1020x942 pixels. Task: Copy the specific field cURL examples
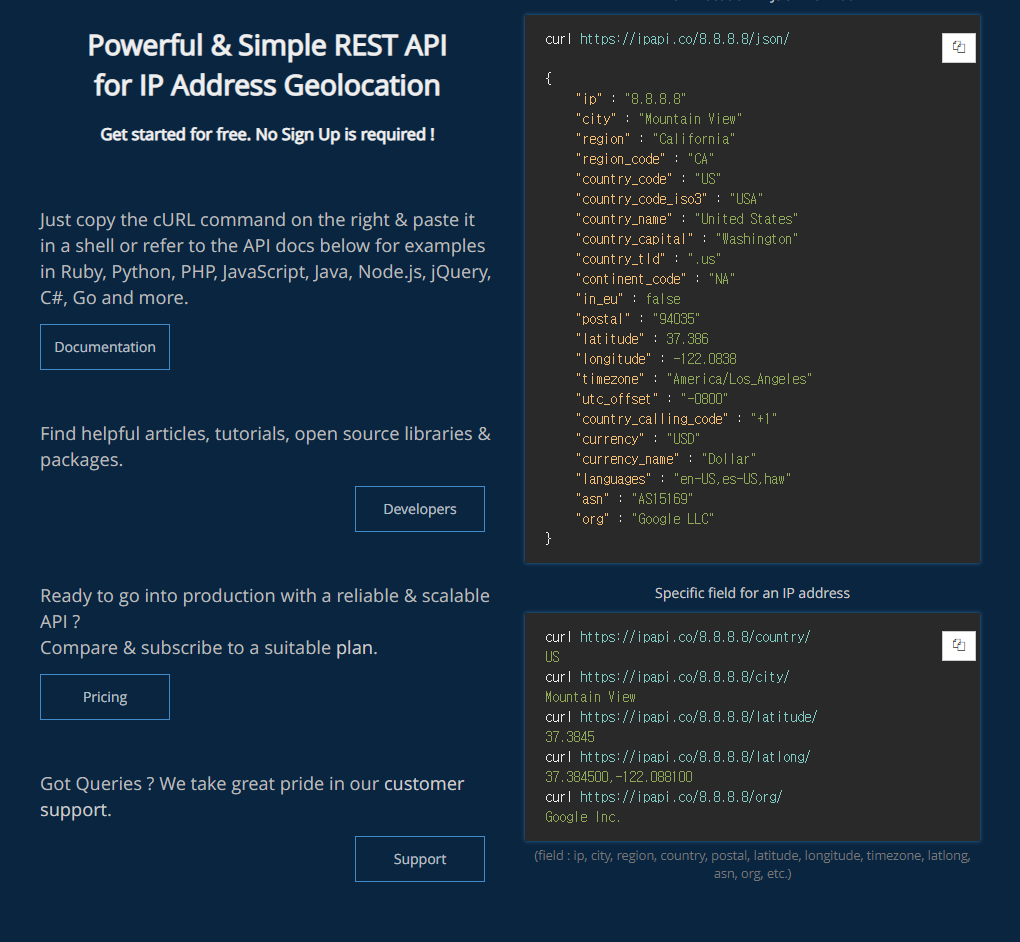pyautogui.click(x=958, y=645)
